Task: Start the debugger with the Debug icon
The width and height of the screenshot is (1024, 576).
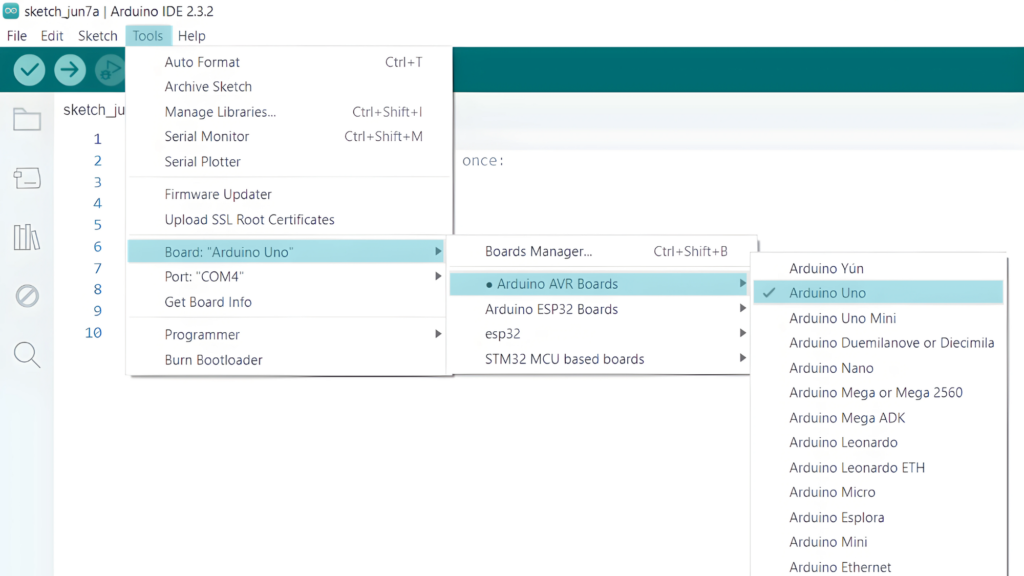Action: (x=110, y=70)
